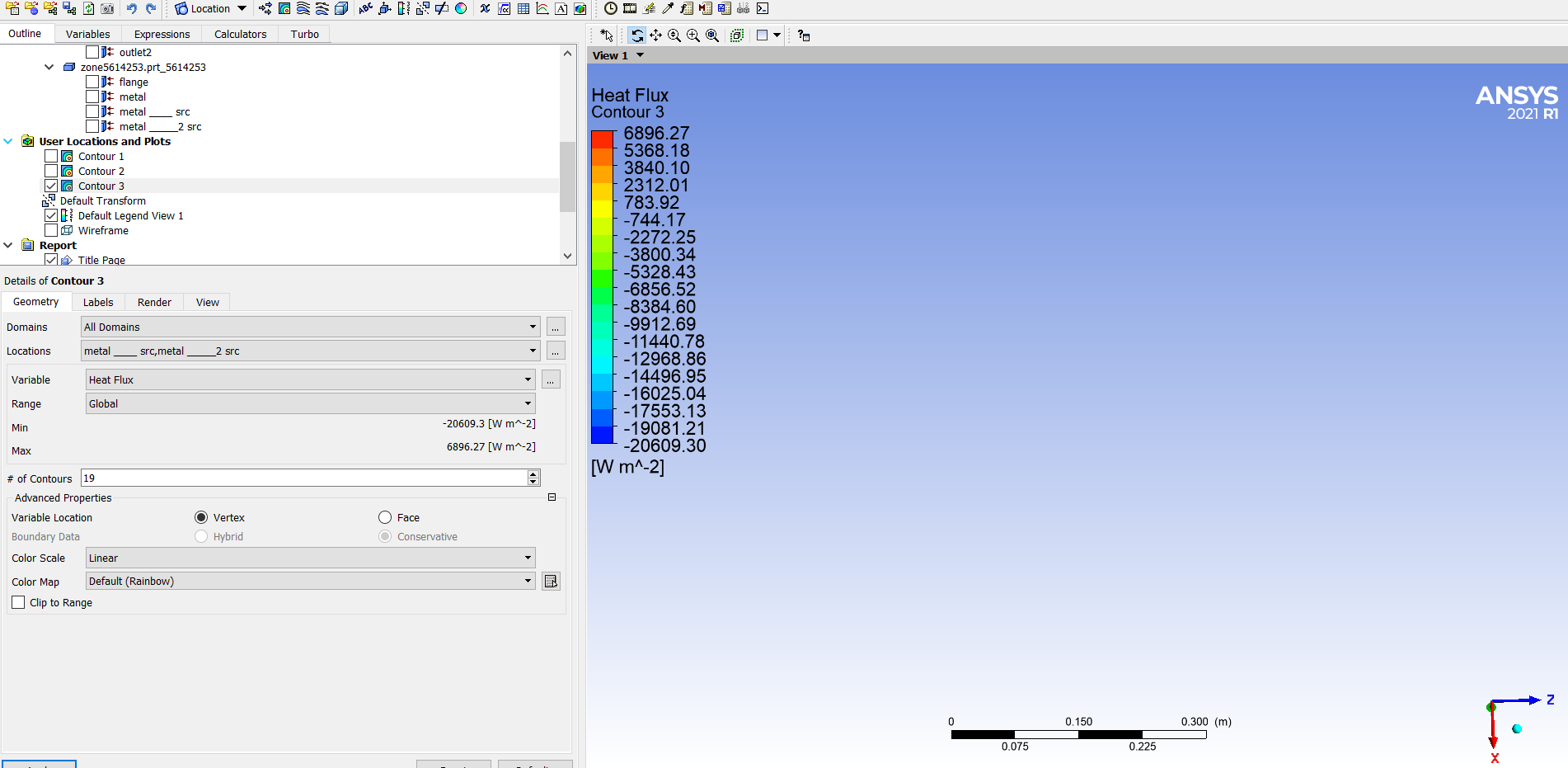Select the Pan view tool

coord(655,35)
